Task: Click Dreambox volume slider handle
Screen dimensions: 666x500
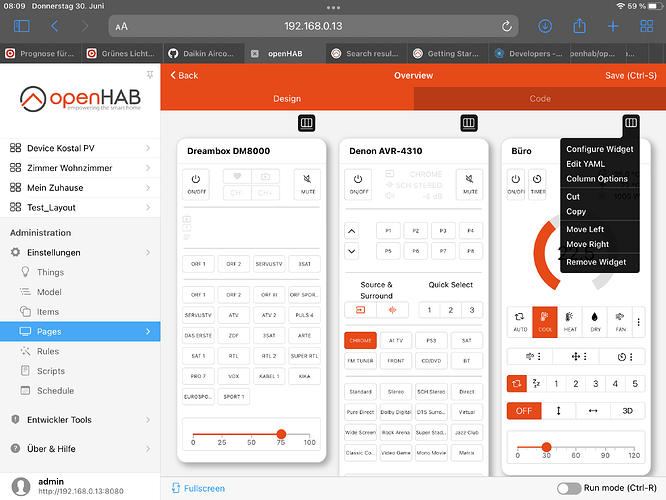Action: [281, 434]
